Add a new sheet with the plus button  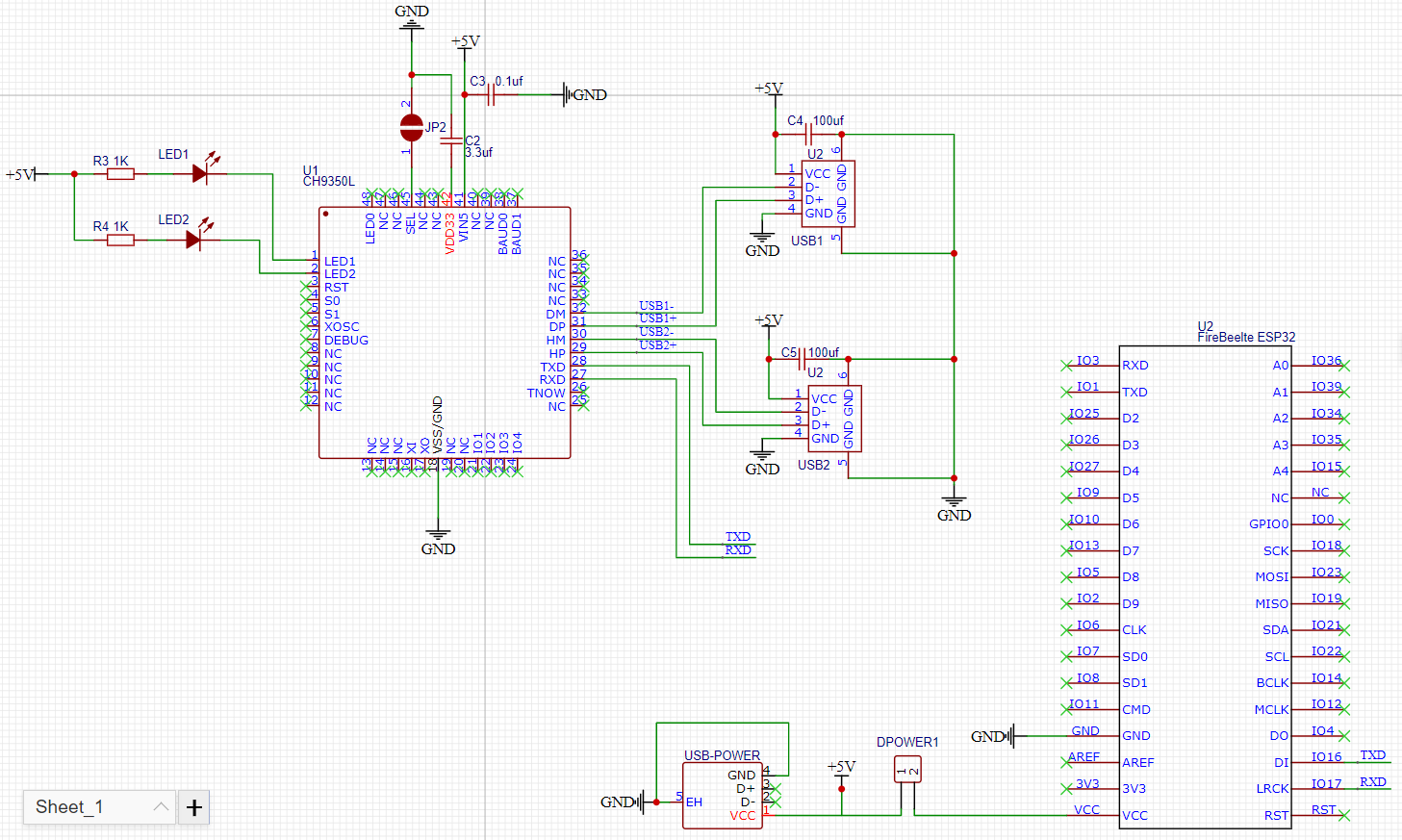click(x=194, y=807)
